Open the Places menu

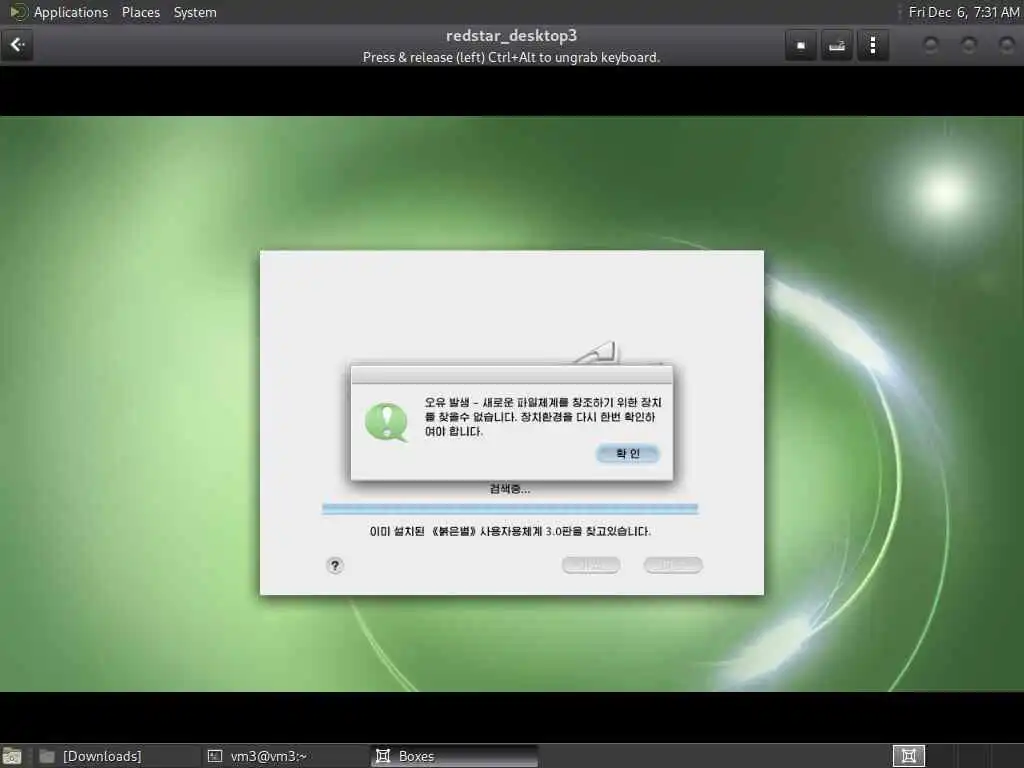pyautogui.click(x=140, y=12)
